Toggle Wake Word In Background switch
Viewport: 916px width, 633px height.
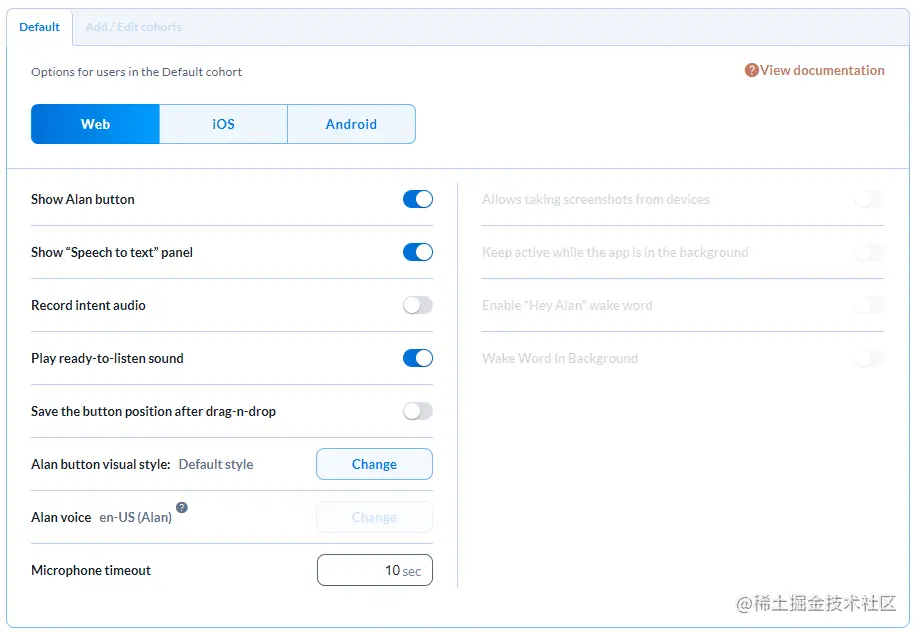tap(869, 358)
